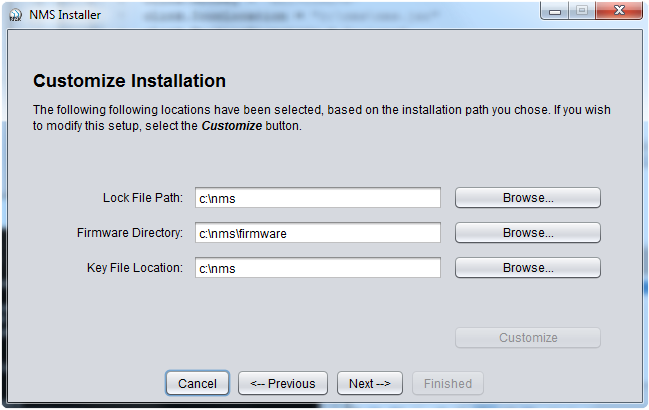The image size is (649, 410).
Task: Click the Firmware Directory label
Action: [x=130, y=233]
